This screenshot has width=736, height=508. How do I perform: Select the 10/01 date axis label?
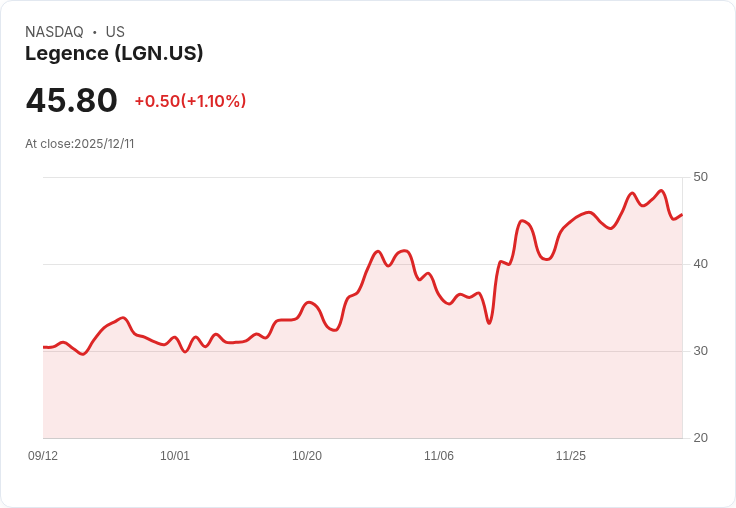tap(175, 456)
